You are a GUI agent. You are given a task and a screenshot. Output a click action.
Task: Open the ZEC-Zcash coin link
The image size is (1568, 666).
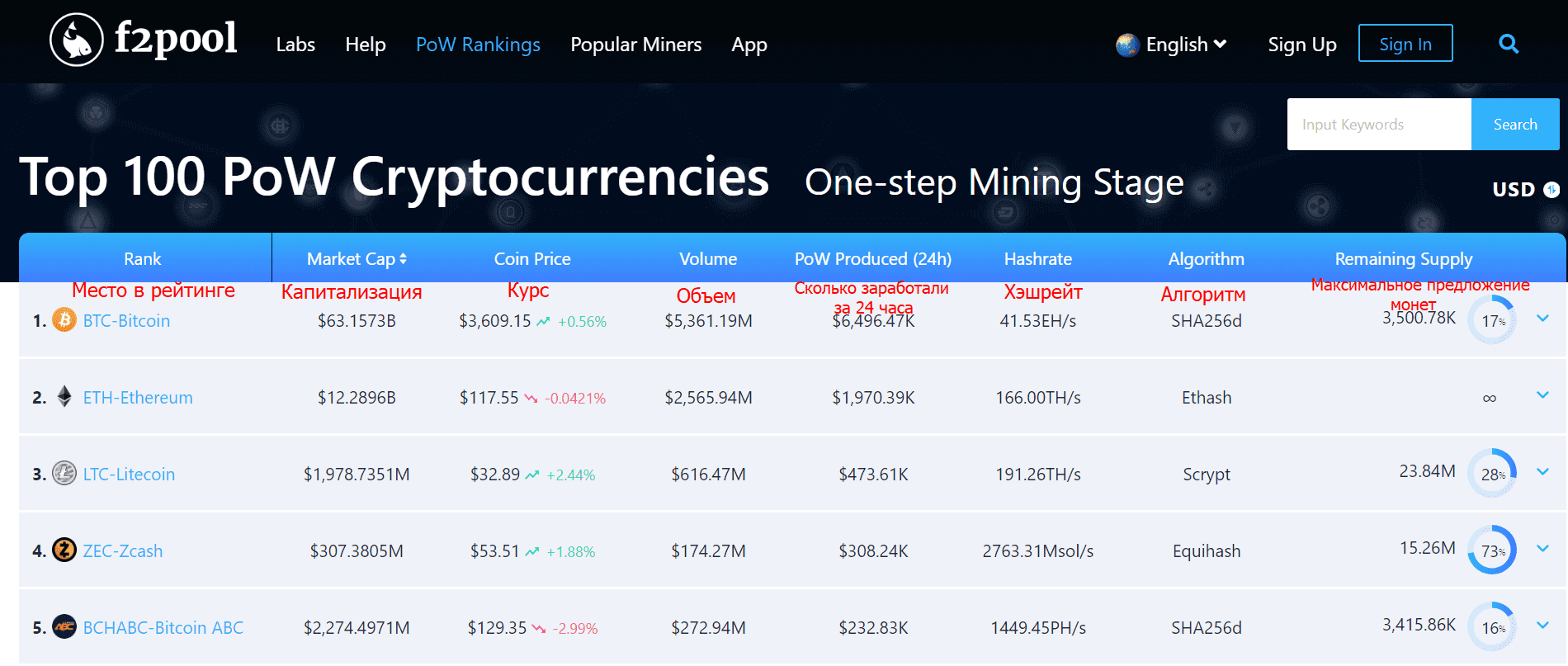pos(123,550)
